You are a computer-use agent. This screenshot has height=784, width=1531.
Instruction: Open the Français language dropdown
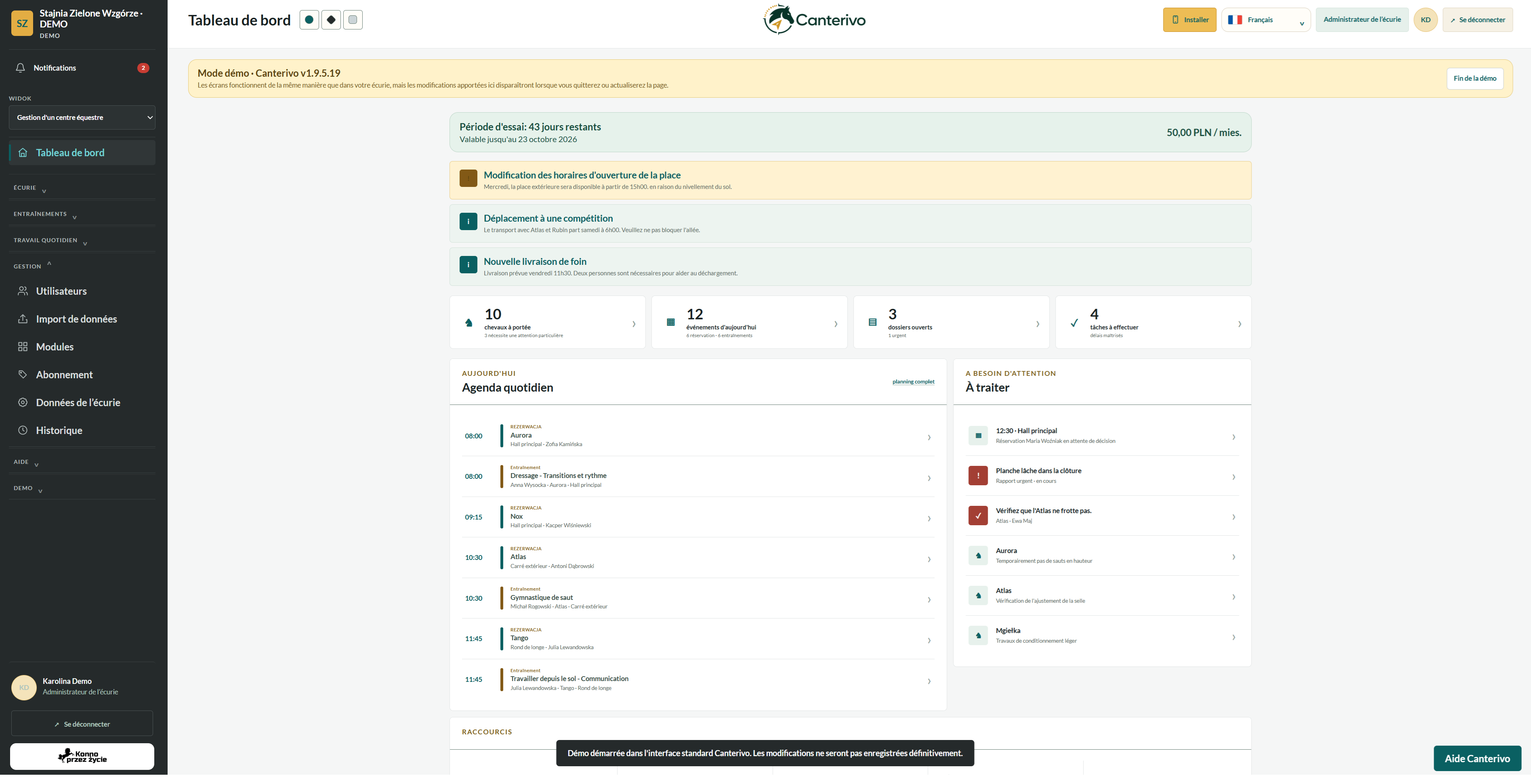click(1266, 20)
